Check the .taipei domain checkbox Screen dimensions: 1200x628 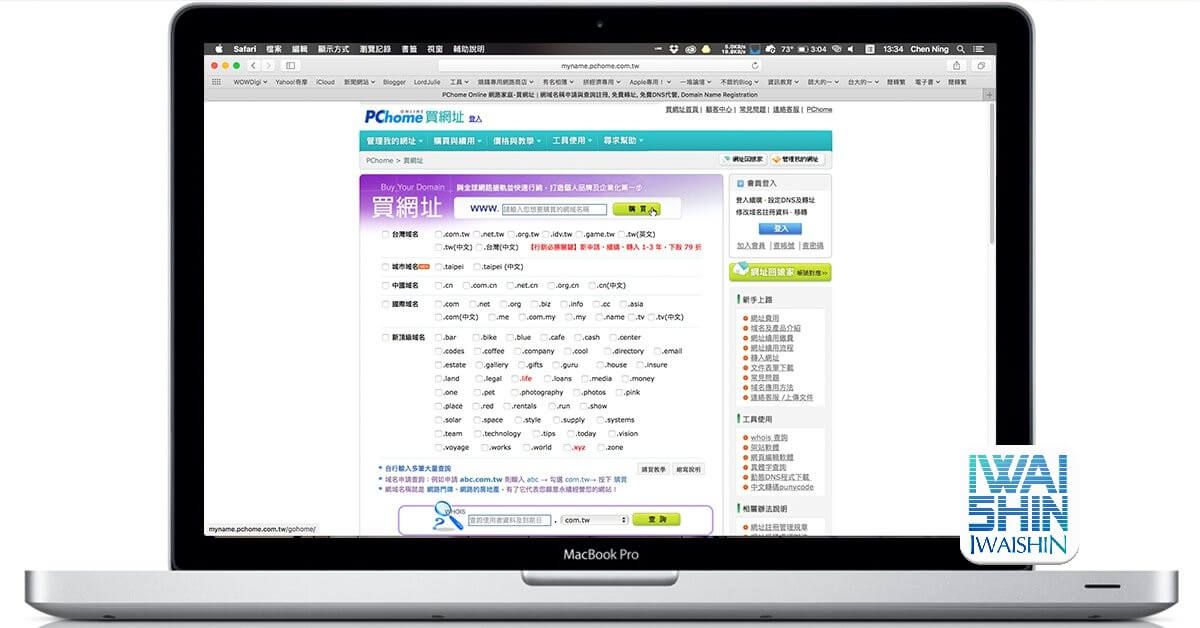[439, 267]
